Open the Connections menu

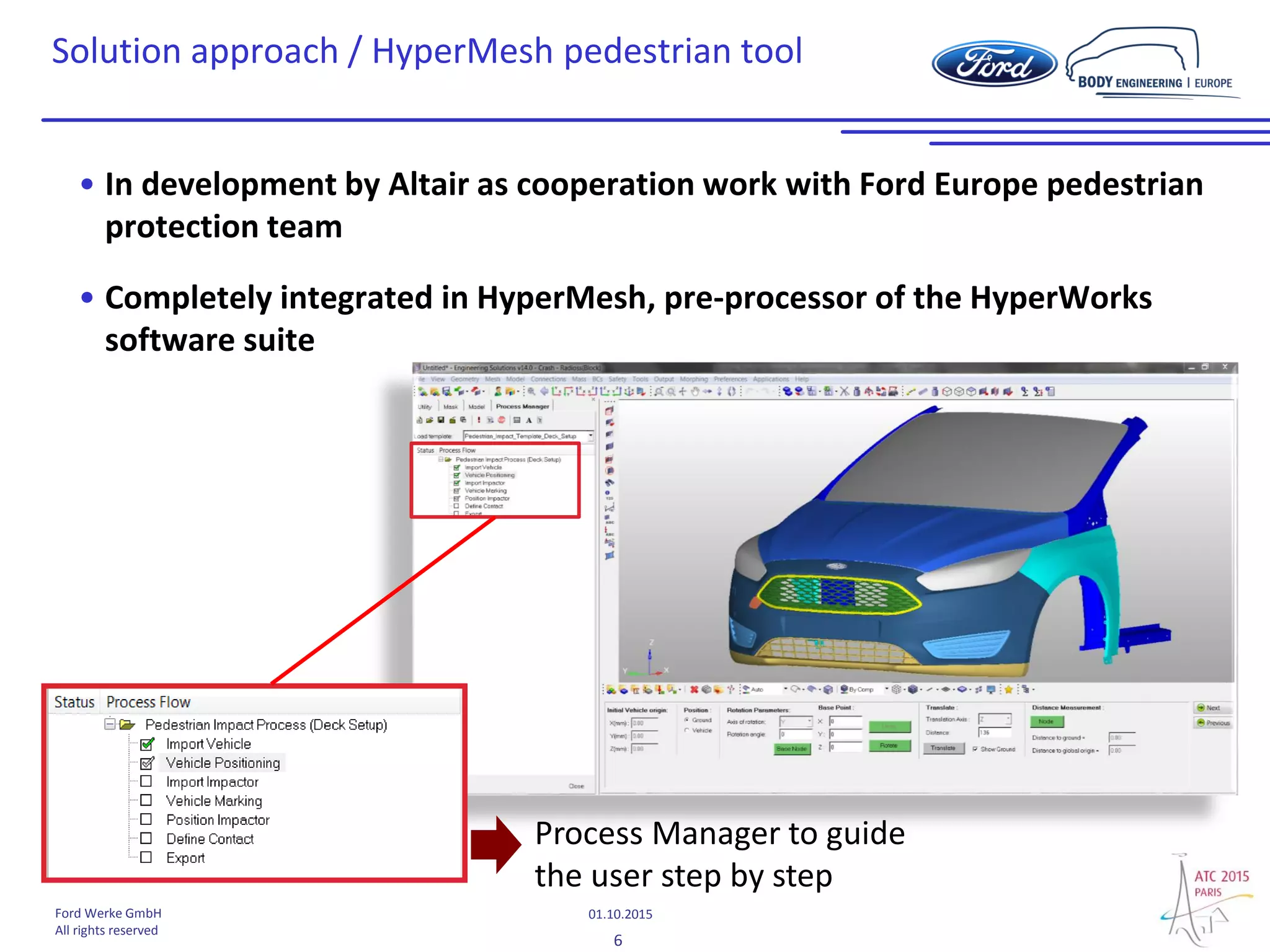tap(548, 379)
